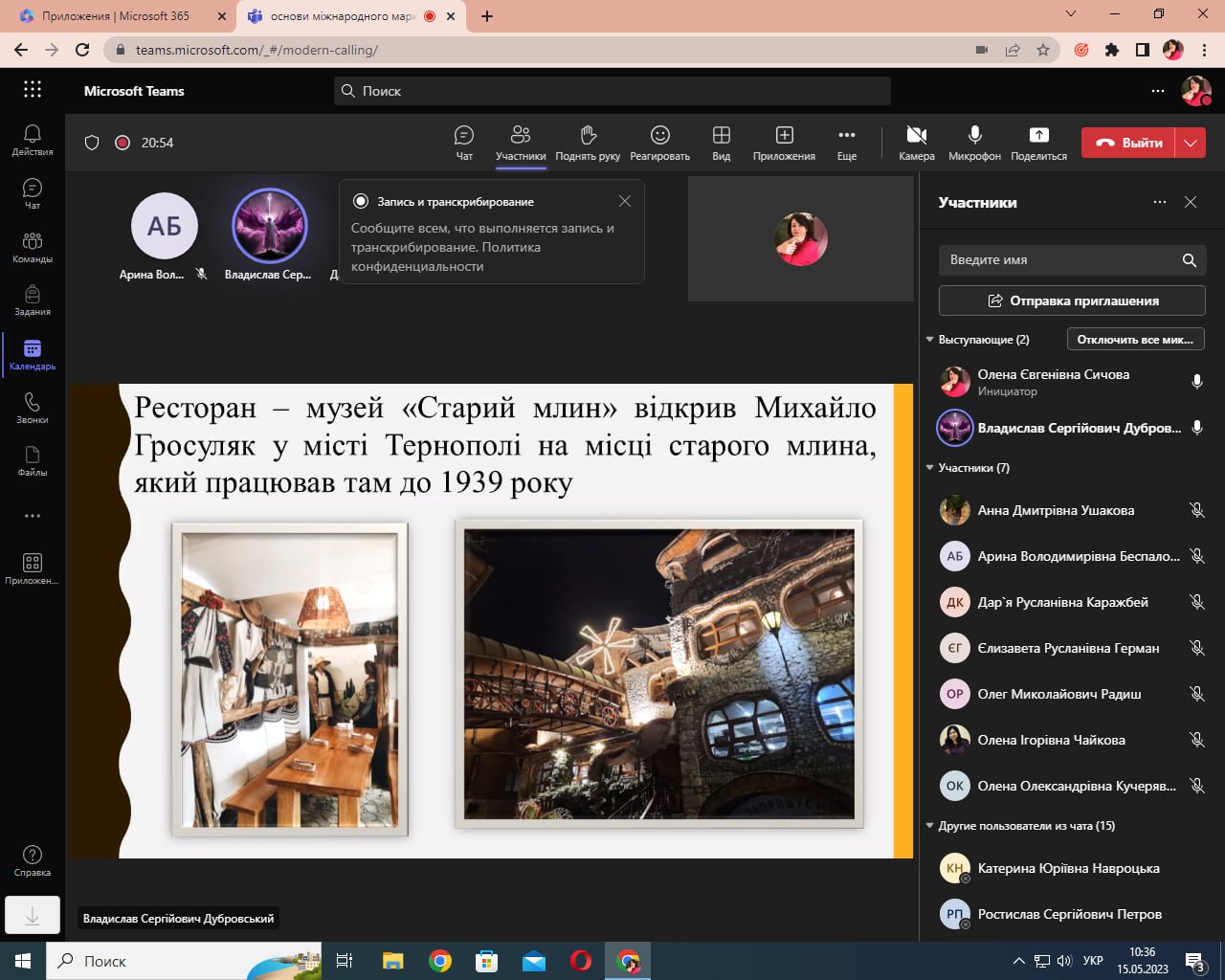Screen dimensions: 1225x980
Task: Open the Reactions menu
Action: pyautogui.click(x=659, y=143)
